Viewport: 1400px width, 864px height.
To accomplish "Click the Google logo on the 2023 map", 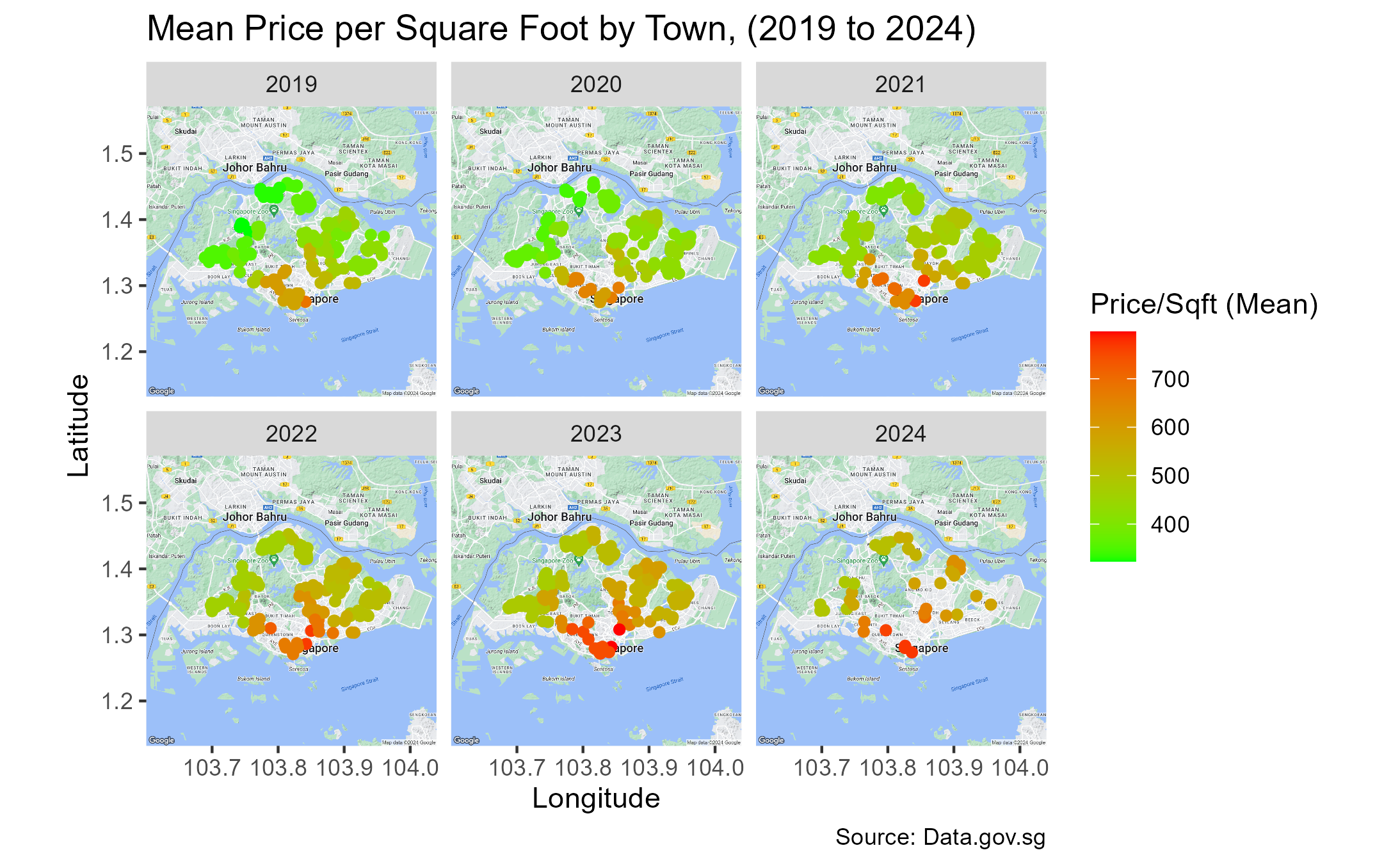I will [466, 740].
